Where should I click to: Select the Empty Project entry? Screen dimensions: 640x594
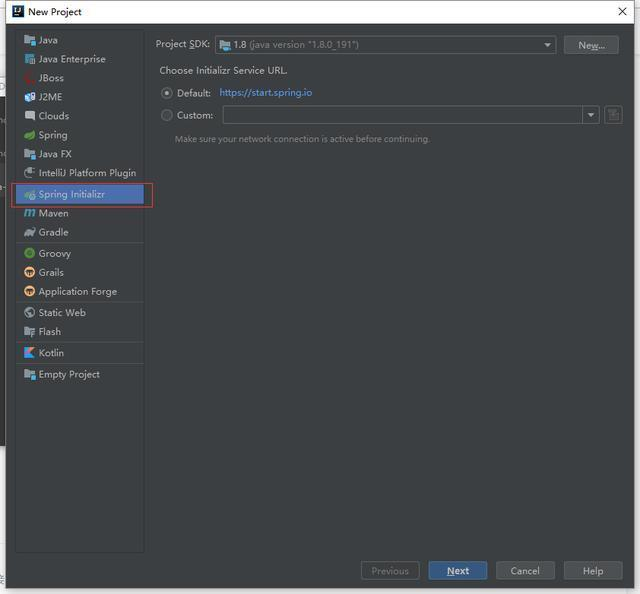tap(80, 374)
